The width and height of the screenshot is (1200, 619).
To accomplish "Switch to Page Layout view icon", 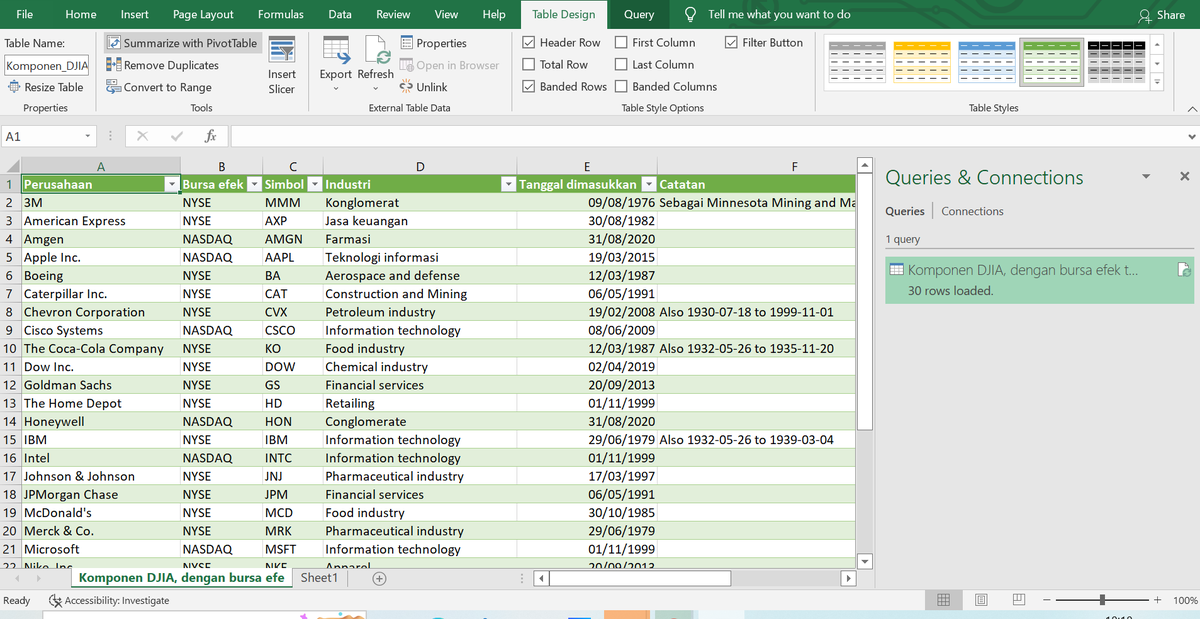I will [981, 600].
